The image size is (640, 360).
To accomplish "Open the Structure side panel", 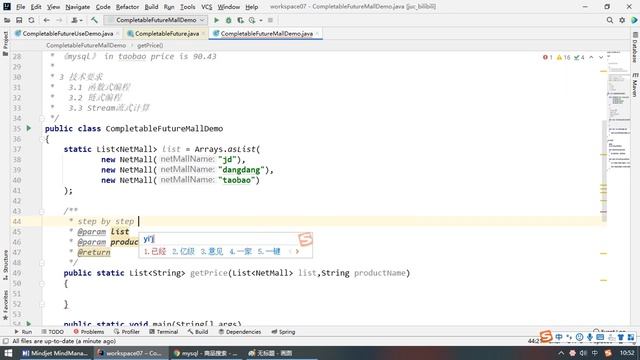I will [x=5, y=264].
